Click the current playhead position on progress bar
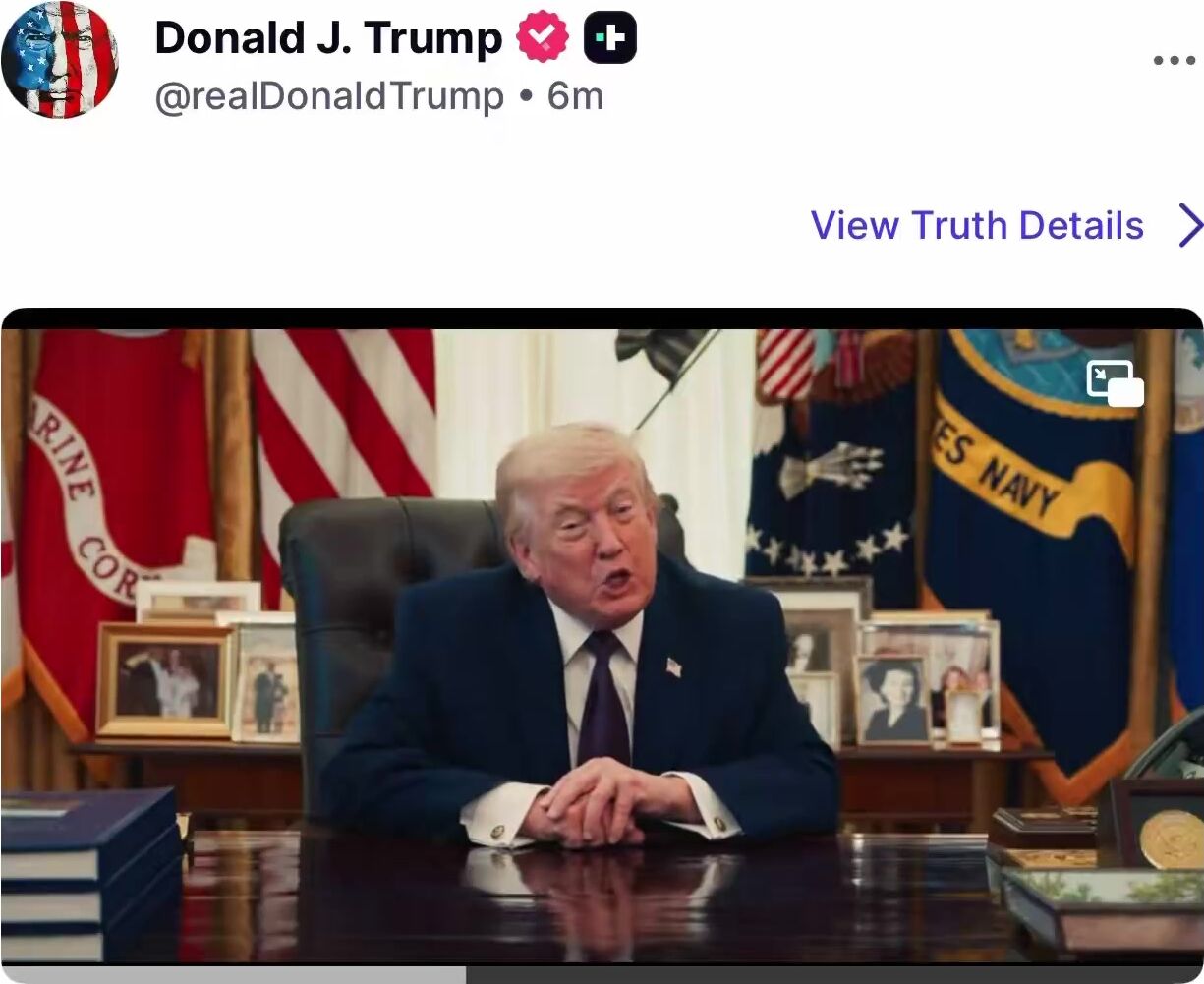1204x984 pixels. pos(466,974)
